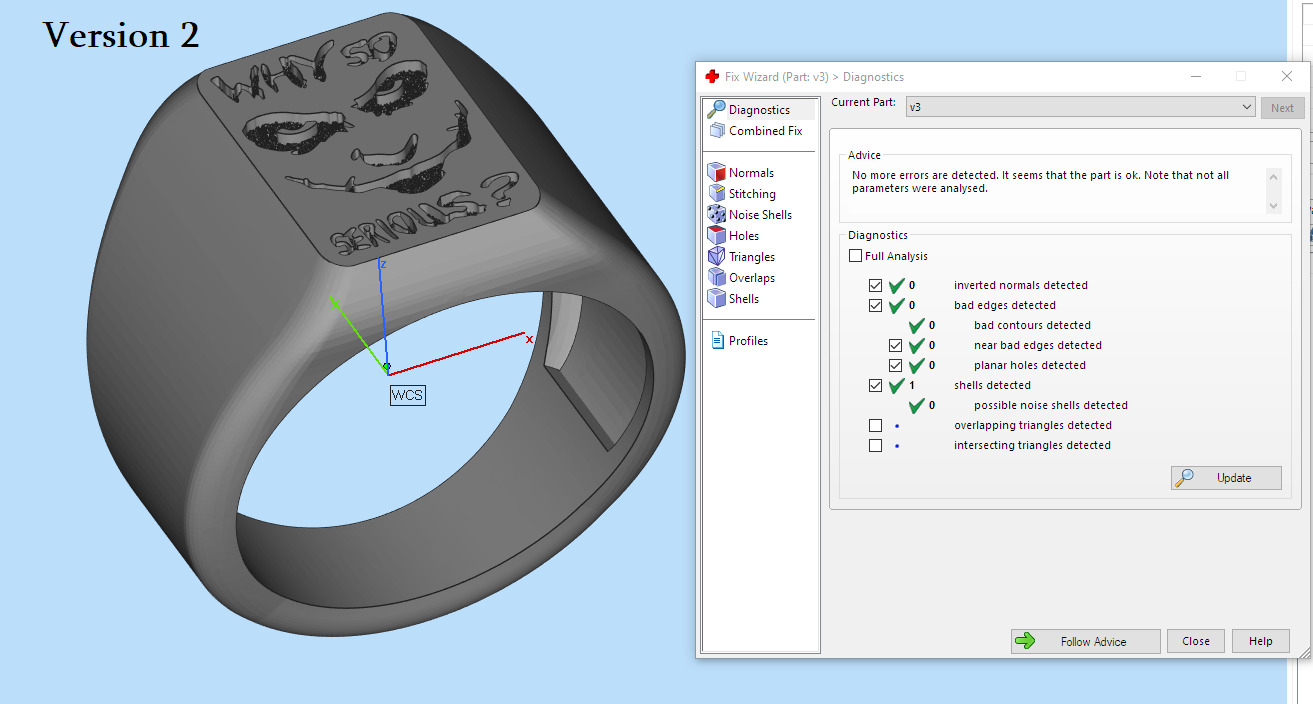Click the Advice text scroll down arrow
Image resolution: width=1313 pixels, height=704 pixels.
pyautogui.click(x=1273, y=206)
